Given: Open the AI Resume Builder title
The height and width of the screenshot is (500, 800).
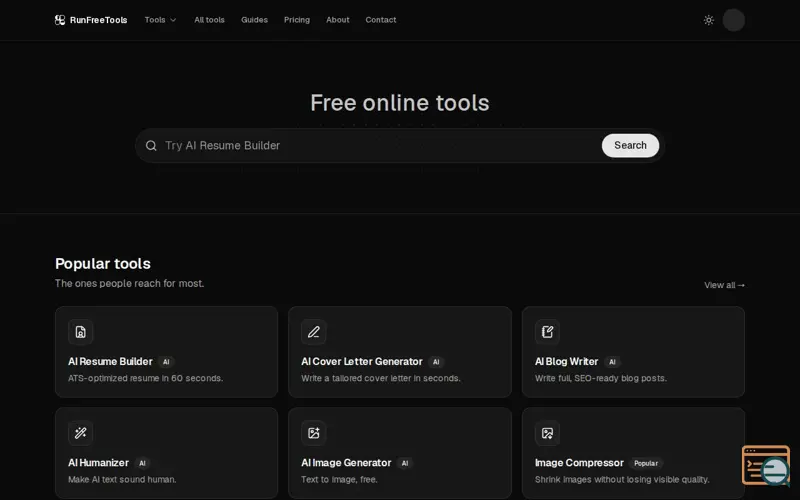Looking at the screenshot, I should (x=110, y=361).
